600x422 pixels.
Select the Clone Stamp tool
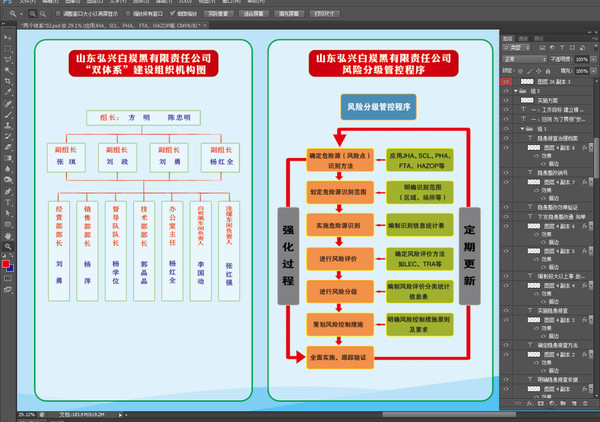pyautogui.click(x=8, y=125)
